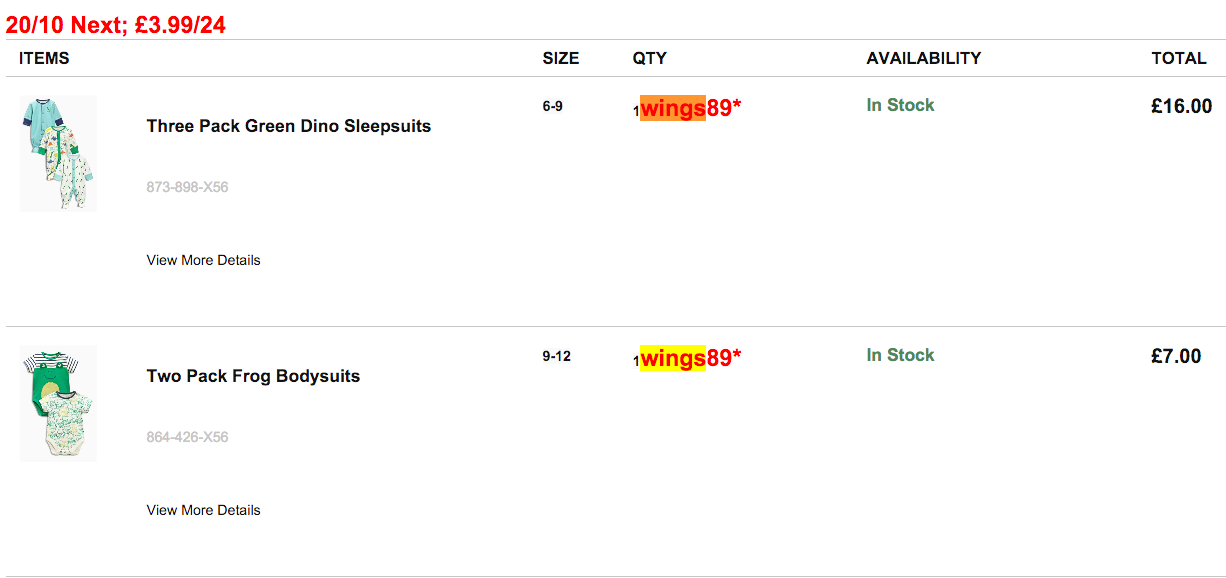The height and width of the screenshot is (578, 1226).
Task: Click the QTY column header
Action: point(650,58)
